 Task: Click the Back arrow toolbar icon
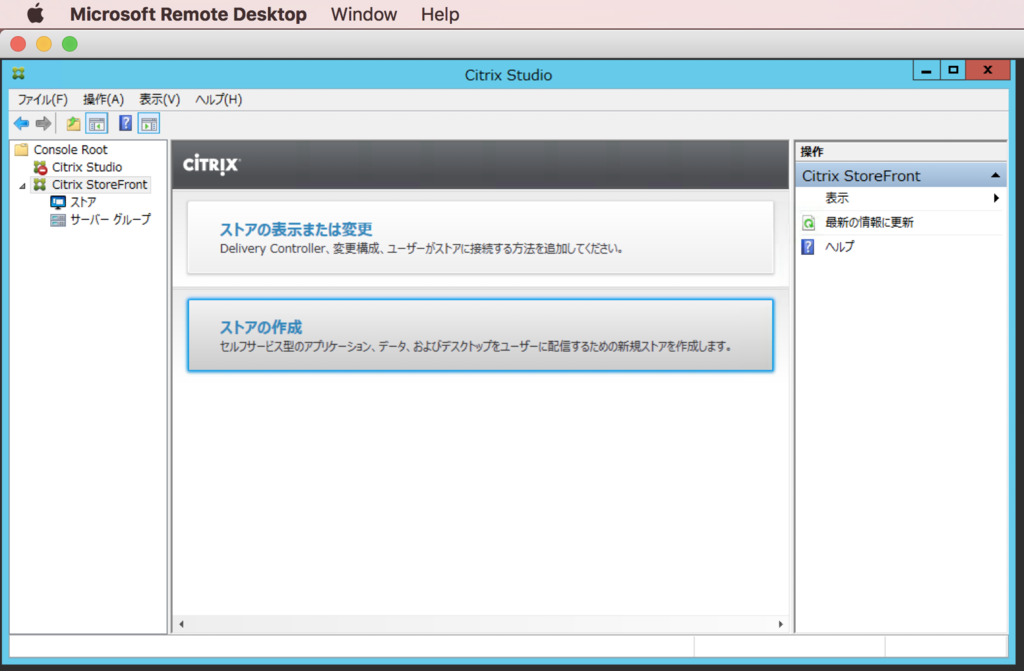click(22, 123)
